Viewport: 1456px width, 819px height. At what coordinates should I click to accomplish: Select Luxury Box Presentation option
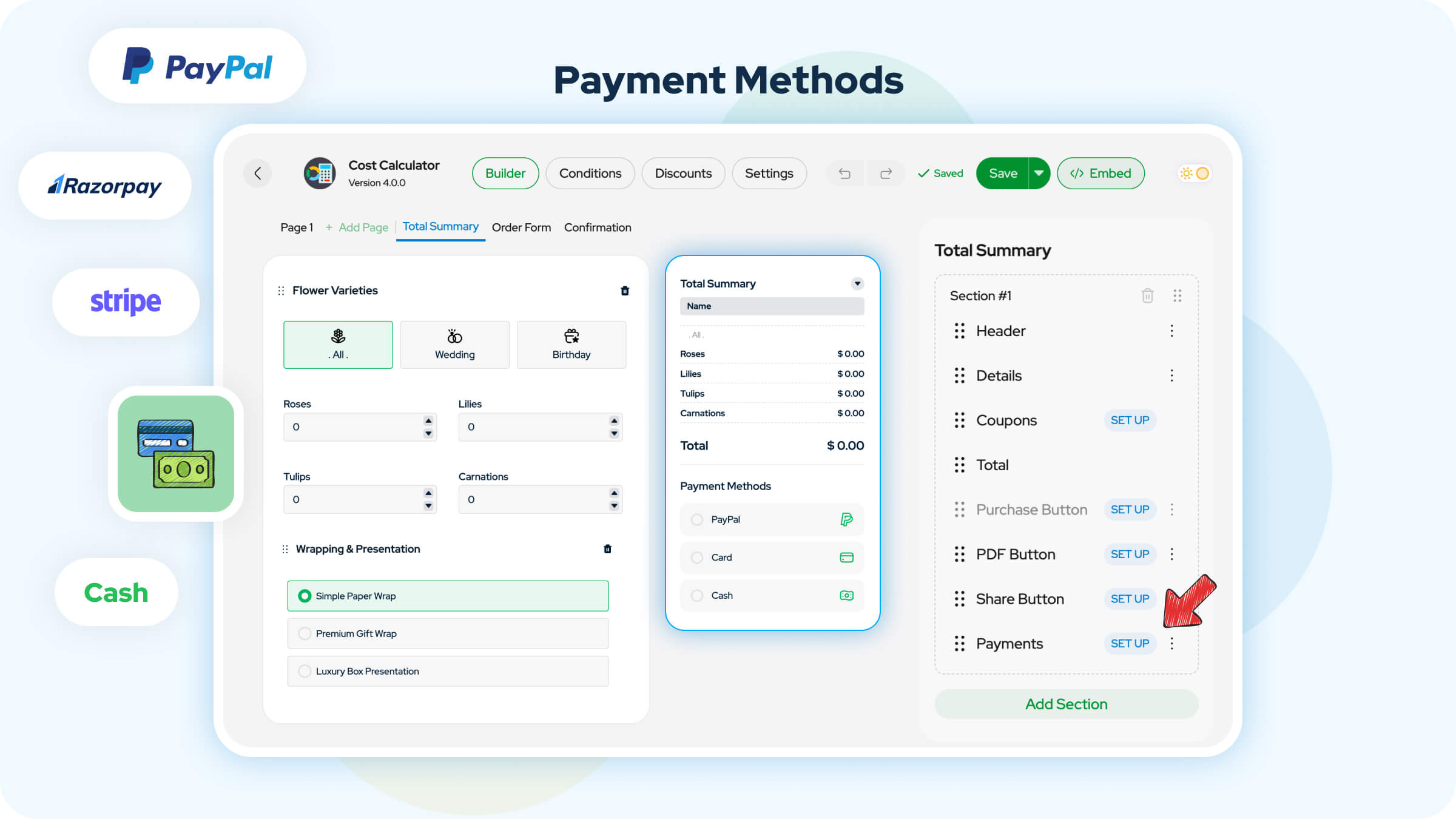(448, 671)
